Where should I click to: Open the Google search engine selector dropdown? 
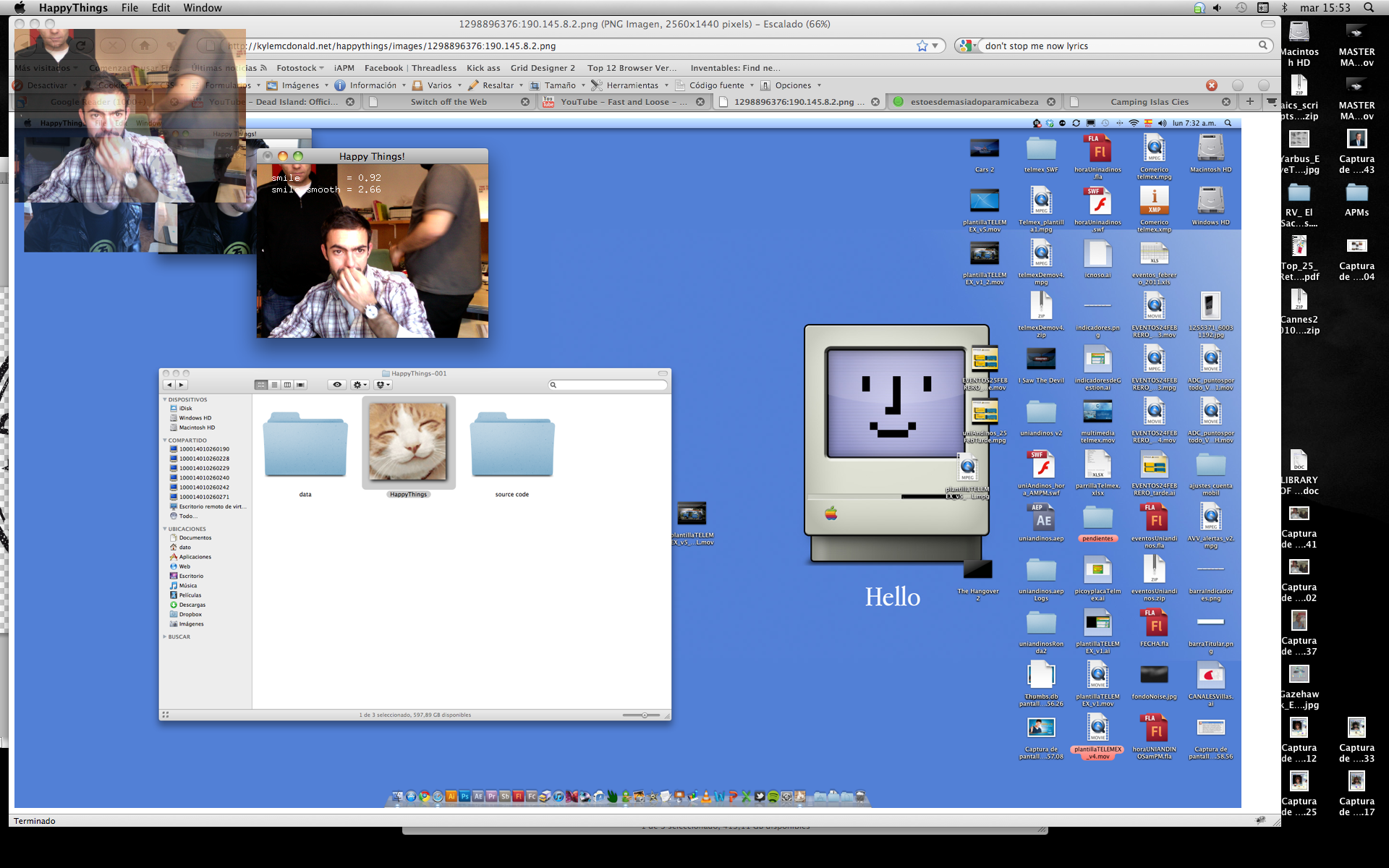[x=967, y=46]
